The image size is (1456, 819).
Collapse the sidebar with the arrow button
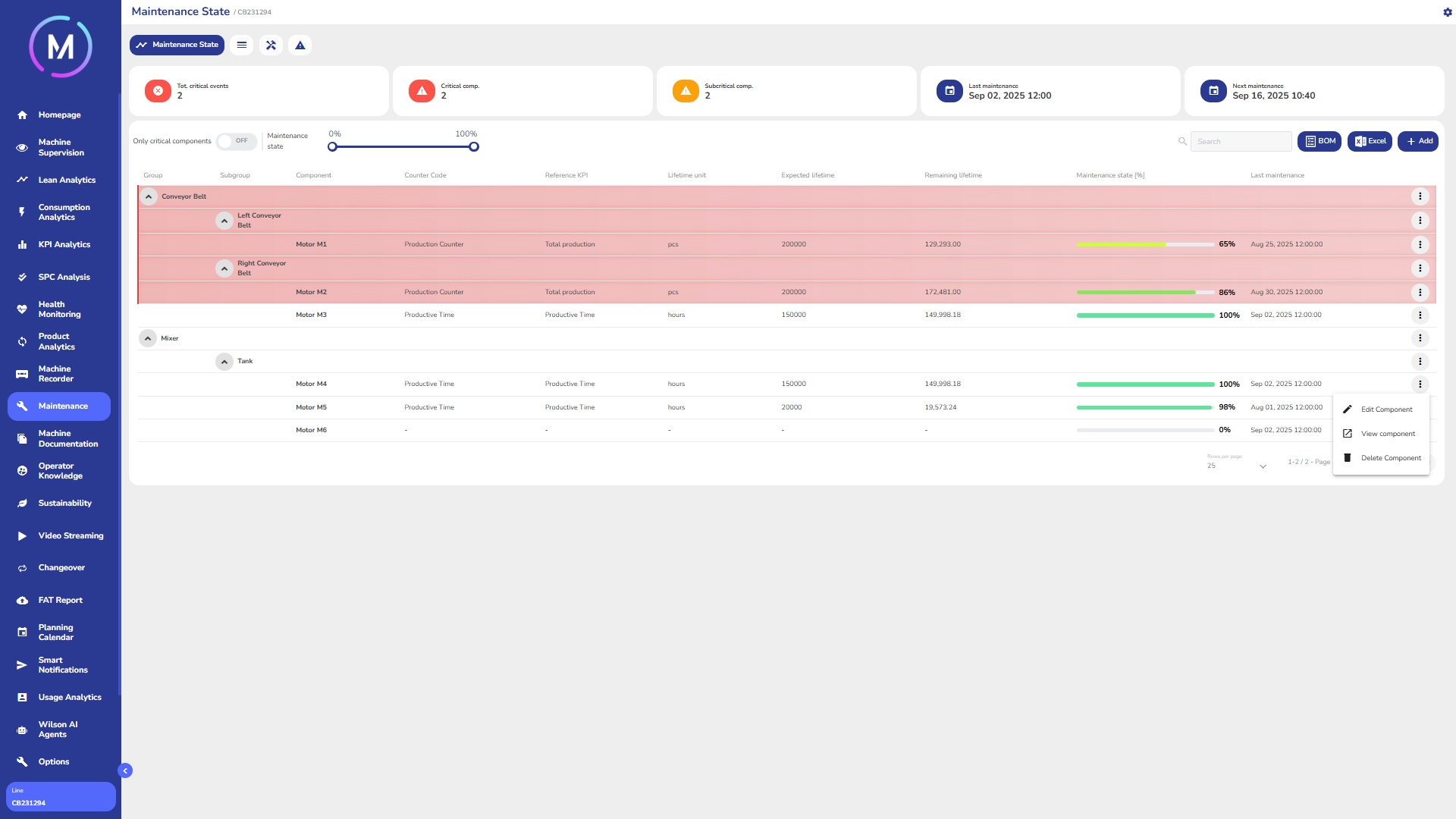pos(125,770)
